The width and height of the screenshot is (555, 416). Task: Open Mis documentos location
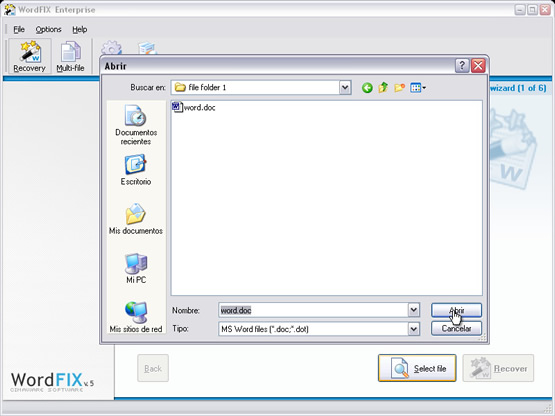click(136, 219)
